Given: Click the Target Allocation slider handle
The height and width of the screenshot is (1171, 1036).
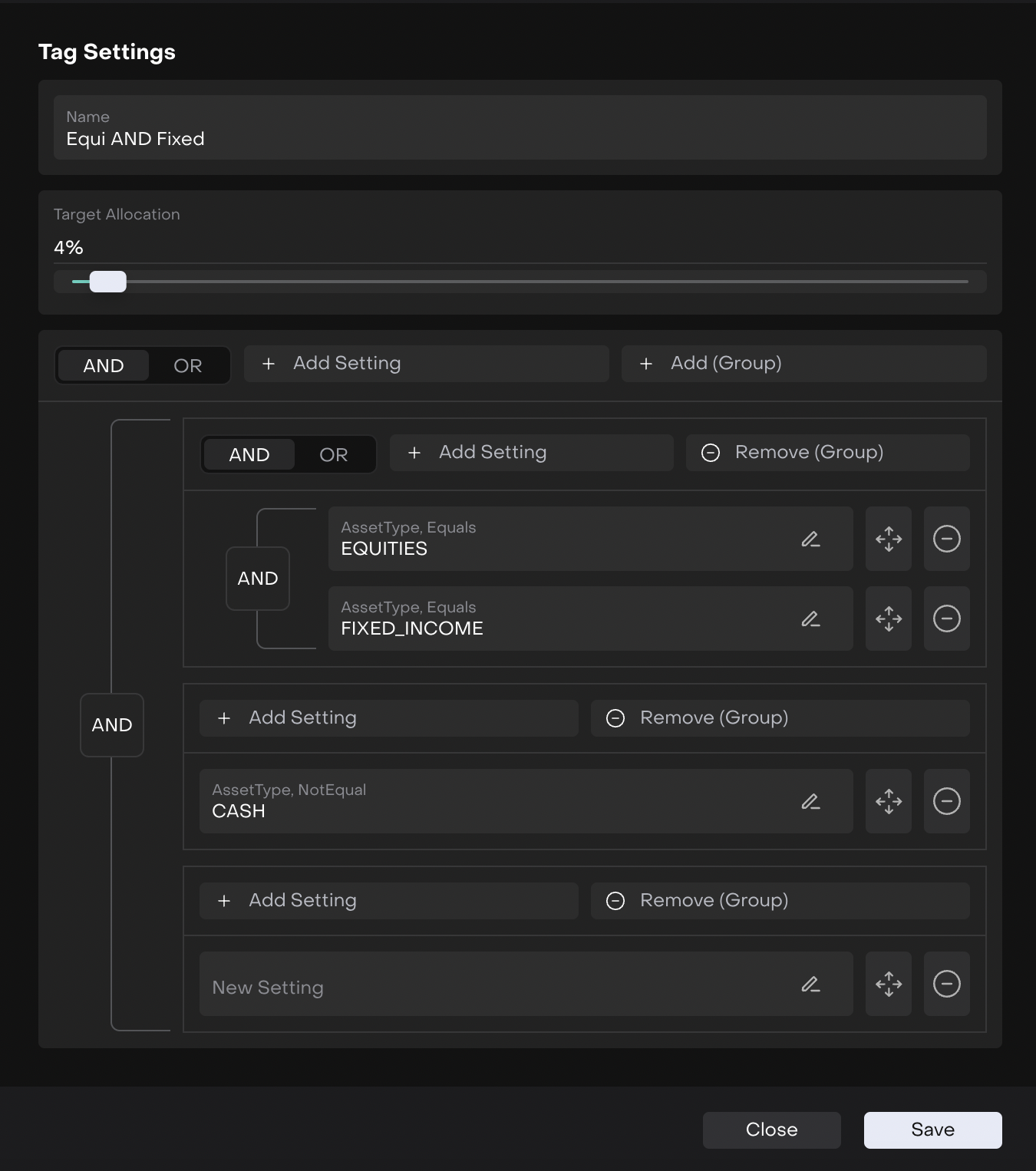Looking at the screenshot, I should tap(108, 282).
